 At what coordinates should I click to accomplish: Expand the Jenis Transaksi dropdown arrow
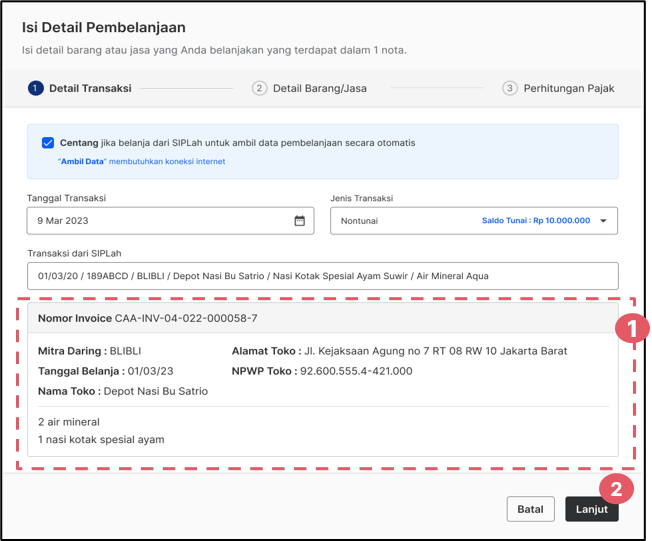603,221
